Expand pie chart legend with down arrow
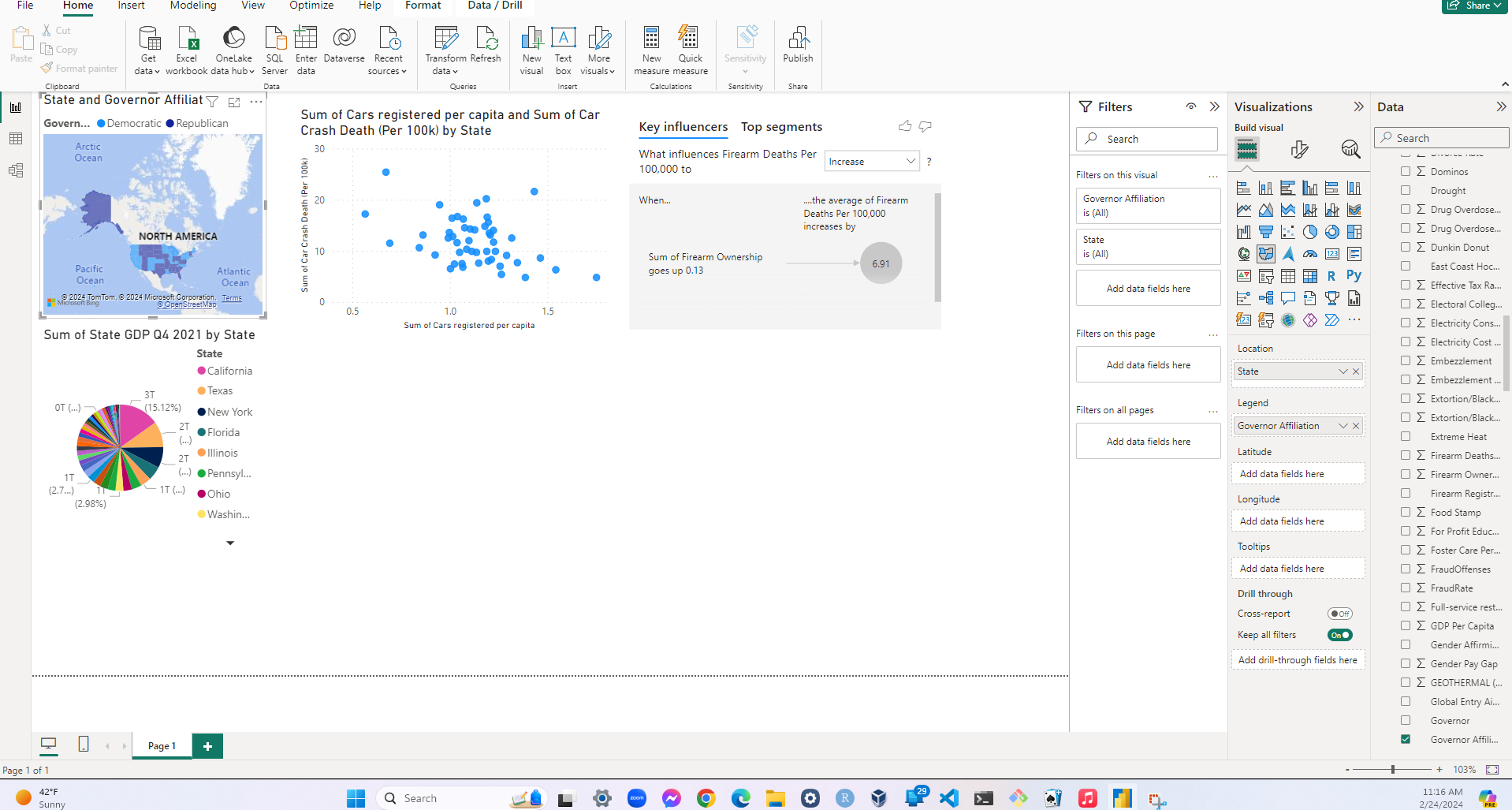1512x810 pixels. tap(230, 543)
